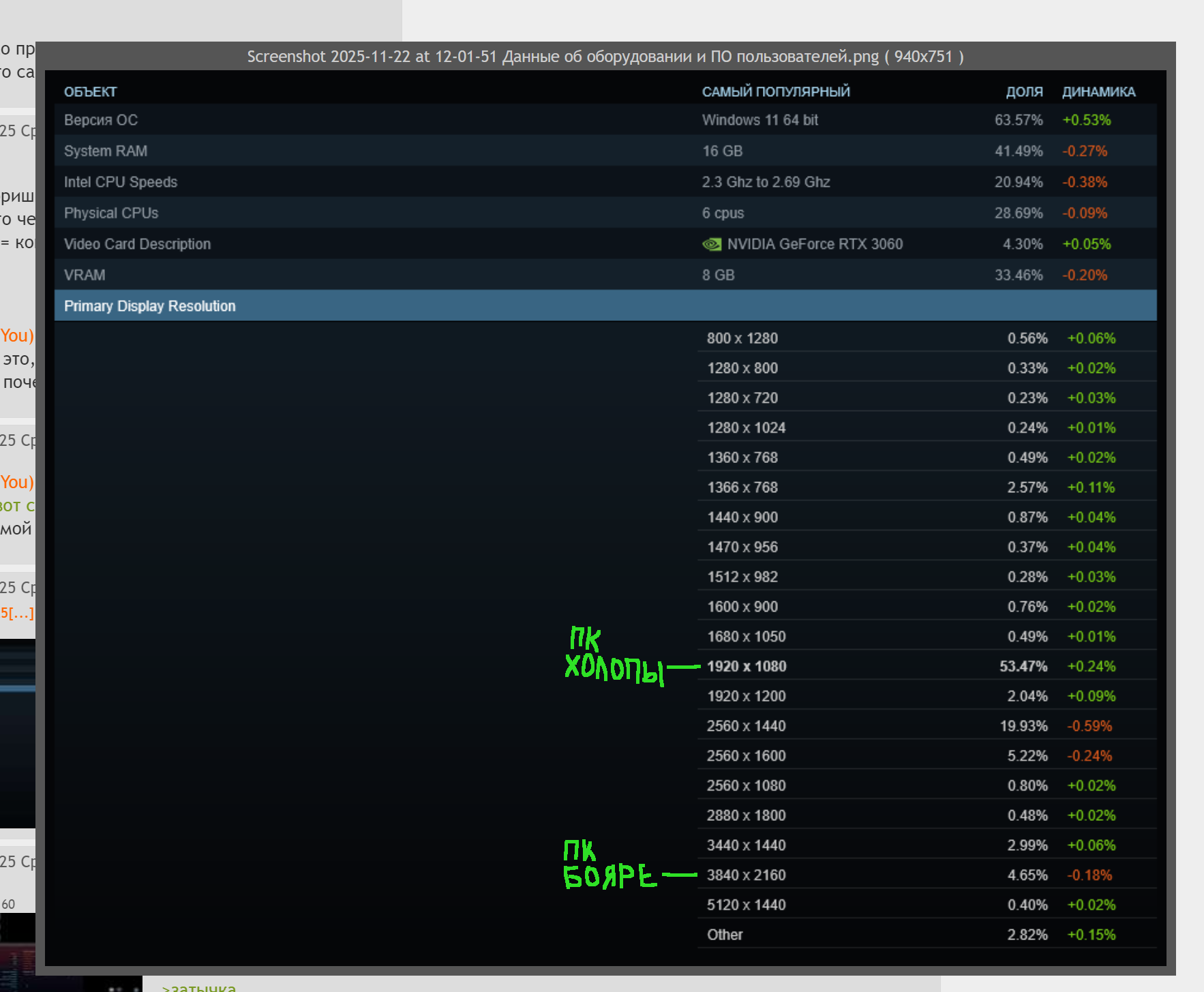Select the 1366 x 768 resolution entry
This screenshot has height=992, width=1204.
pyautogui.click(x=742, y=487)
